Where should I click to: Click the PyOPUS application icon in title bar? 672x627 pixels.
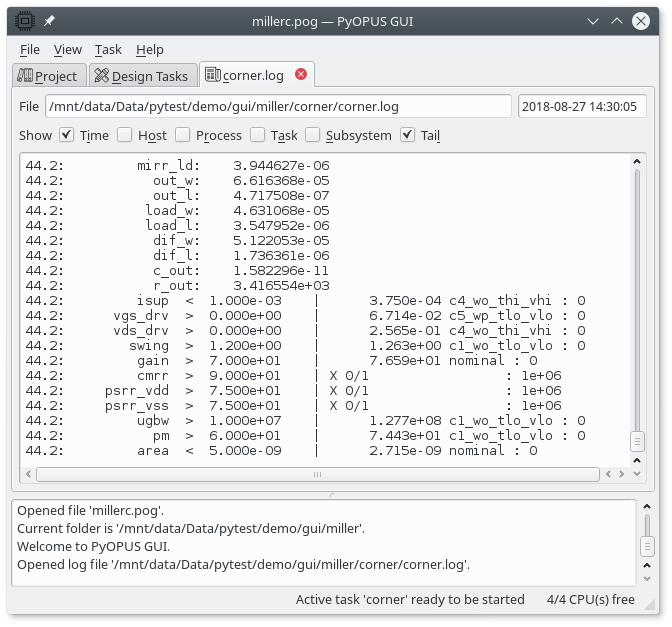26,20
